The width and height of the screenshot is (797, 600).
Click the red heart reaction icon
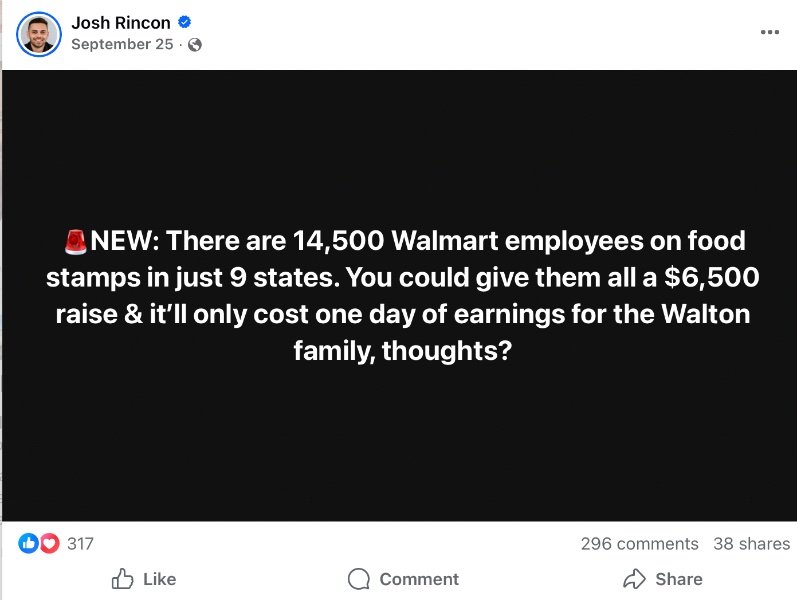click(49, 543)
